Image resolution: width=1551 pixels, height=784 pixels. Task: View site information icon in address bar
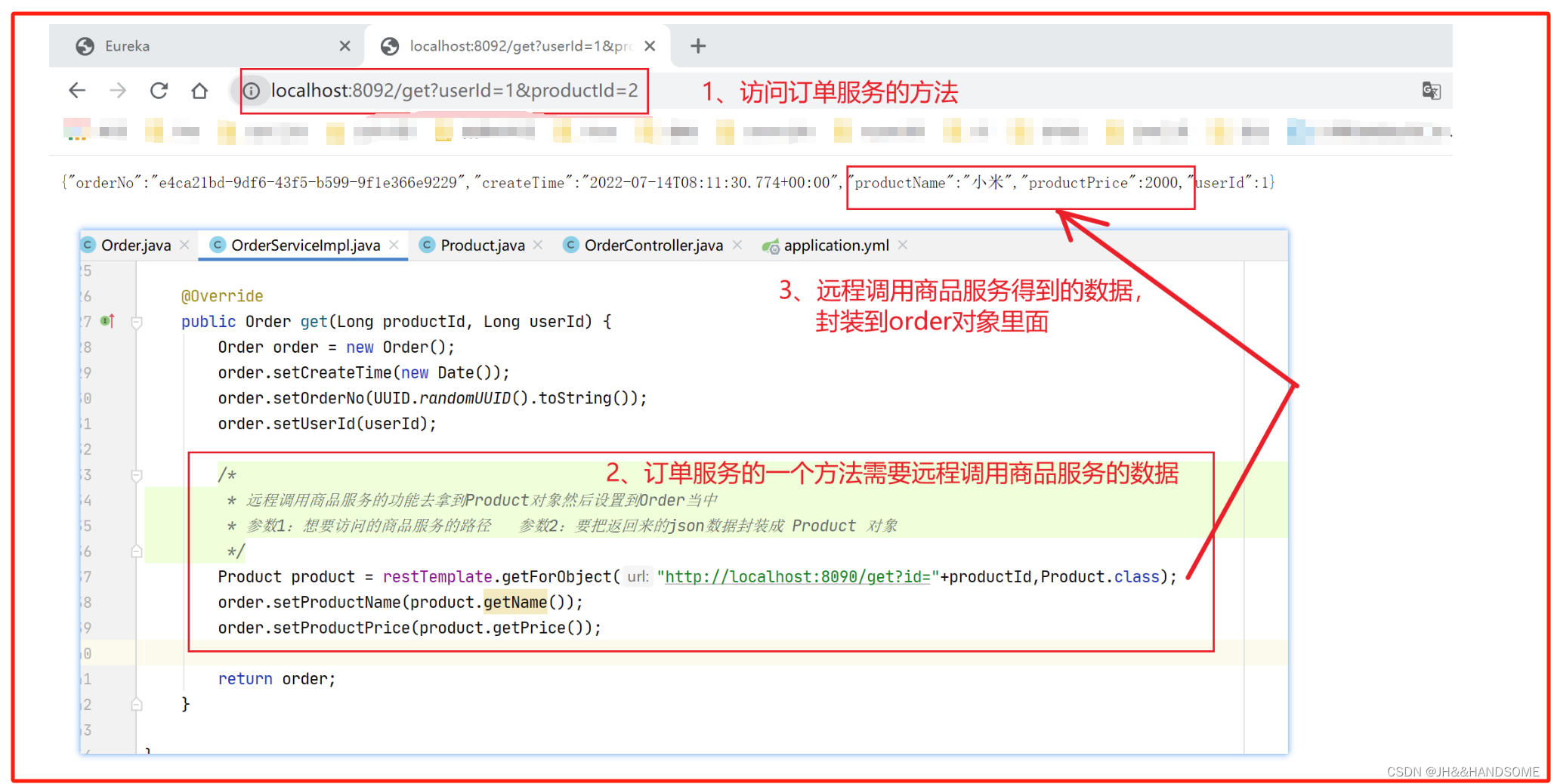(x=252, y=91)
